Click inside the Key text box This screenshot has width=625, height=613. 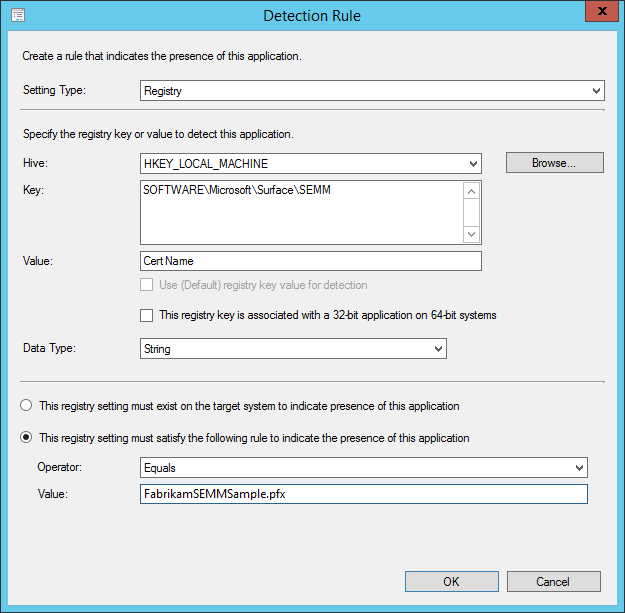[x=300, y=211]
